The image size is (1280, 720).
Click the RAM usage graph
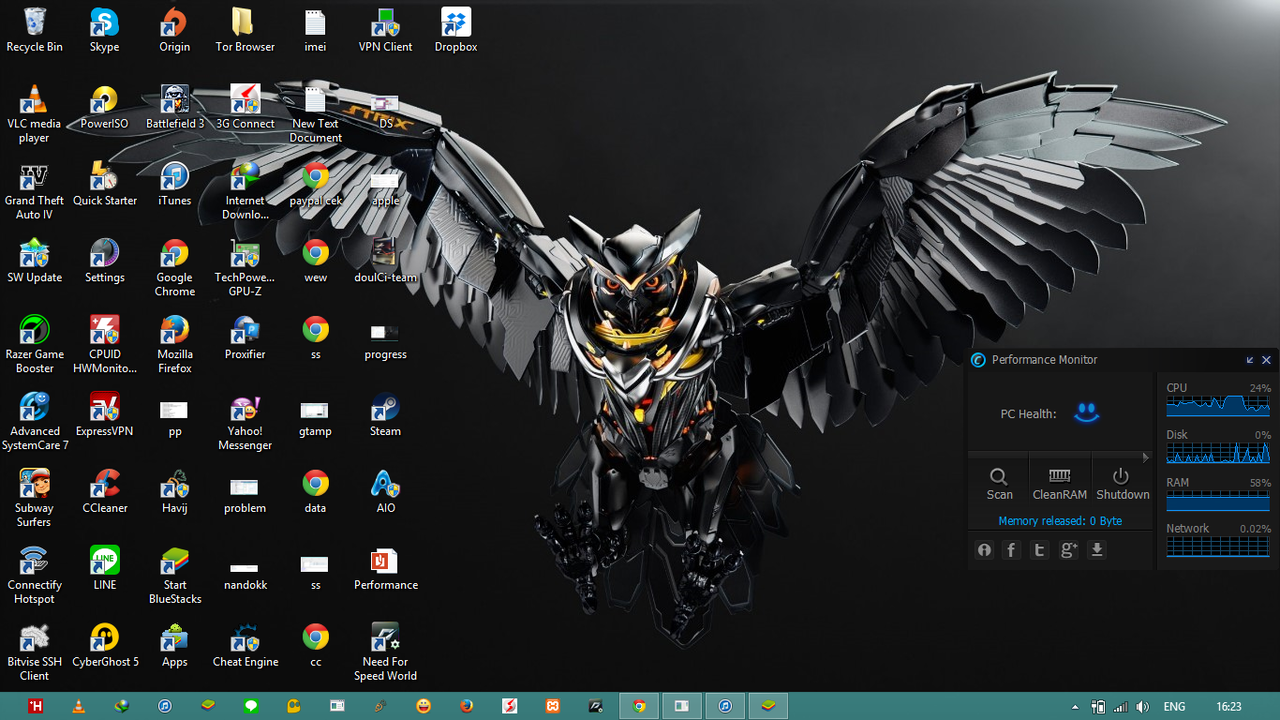coord(1218,500)
